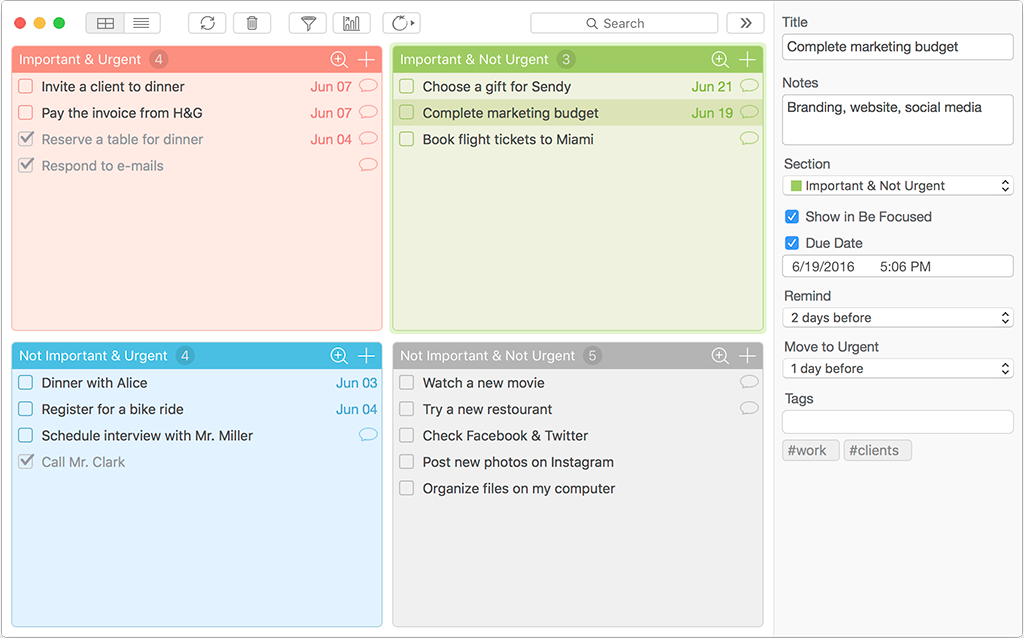Add task to Important & Urgent quadrant
This screenshot has height=638, width=1024.
[367, 60]
